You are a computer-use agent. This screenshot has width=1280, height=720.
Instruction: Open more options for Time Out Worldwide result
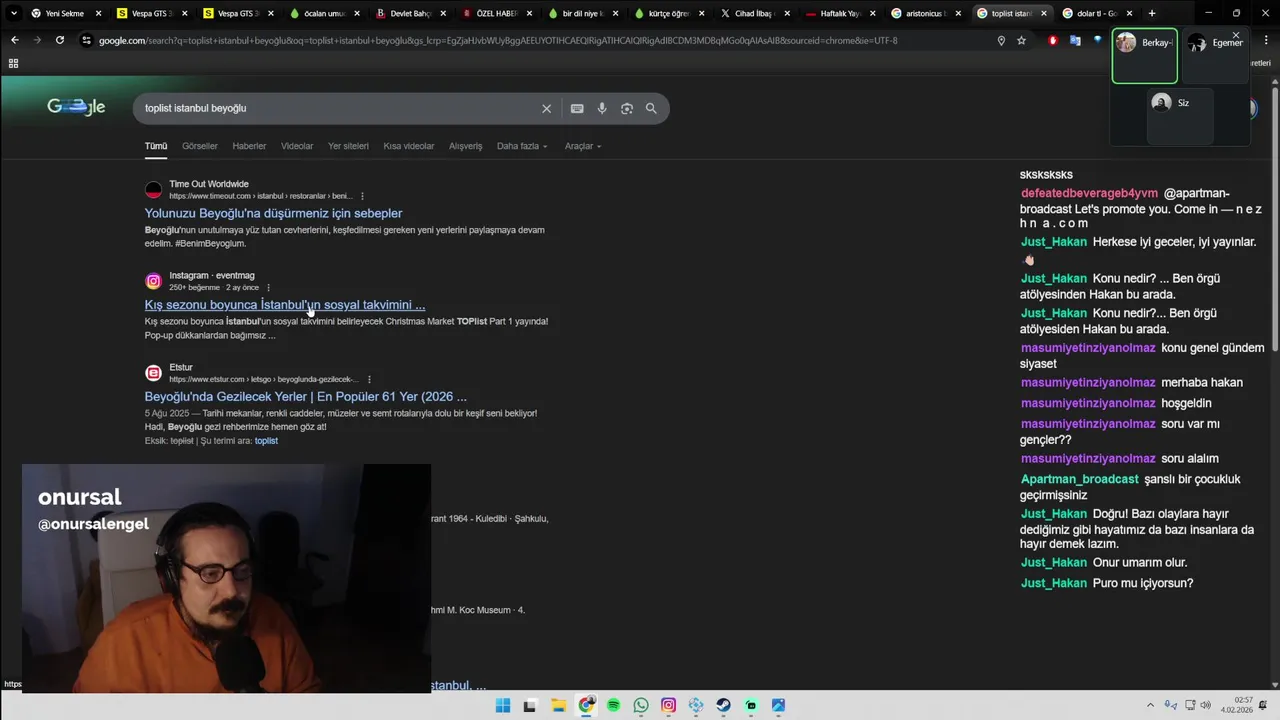(x=362, y=196)
